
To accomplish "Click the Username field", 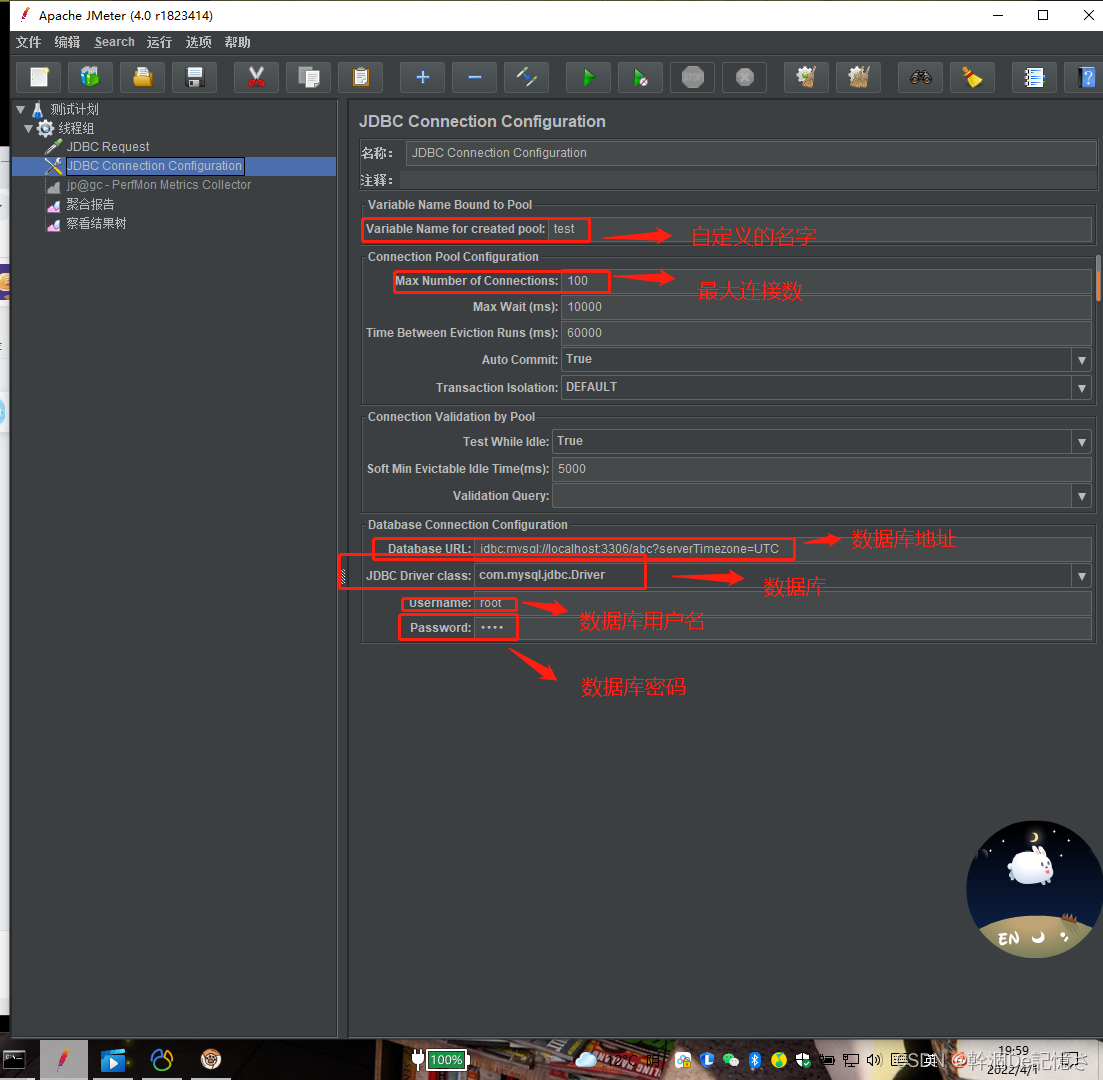I will pyautogui.click(x=782, y=604).
